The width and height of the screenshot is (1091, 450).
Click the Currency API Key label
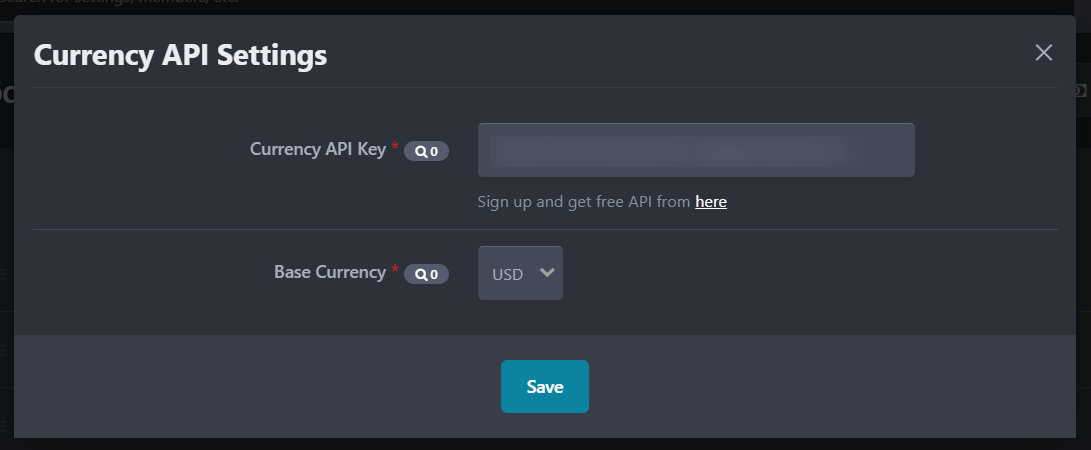point(318,149)
